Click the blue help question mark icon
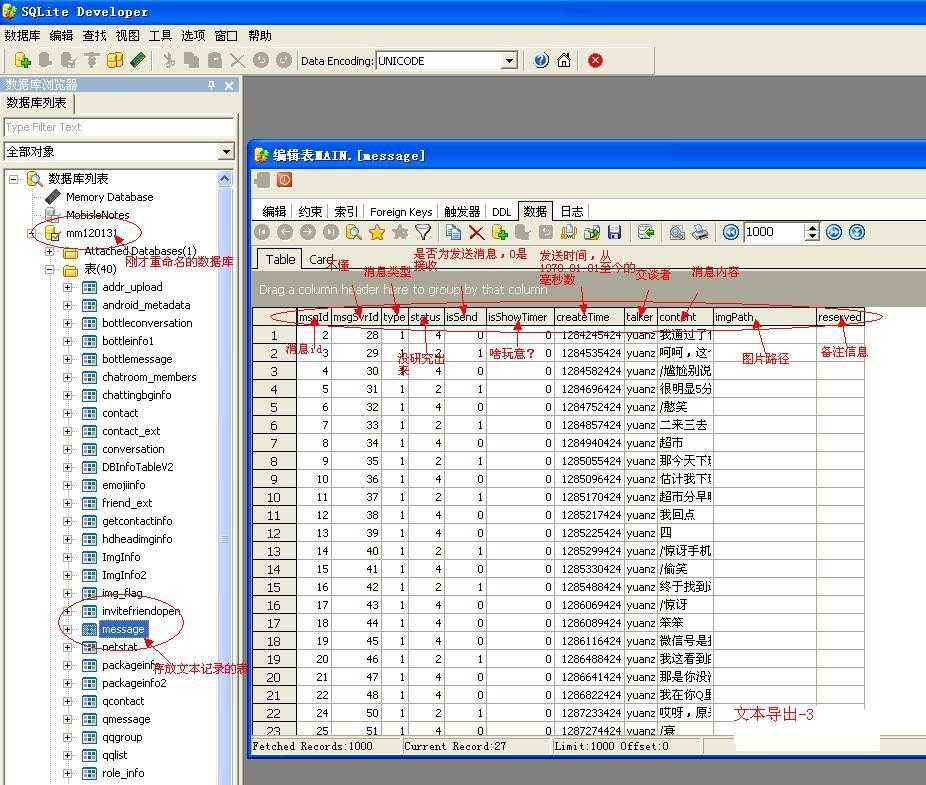926x785 pixels. (541, 60)
